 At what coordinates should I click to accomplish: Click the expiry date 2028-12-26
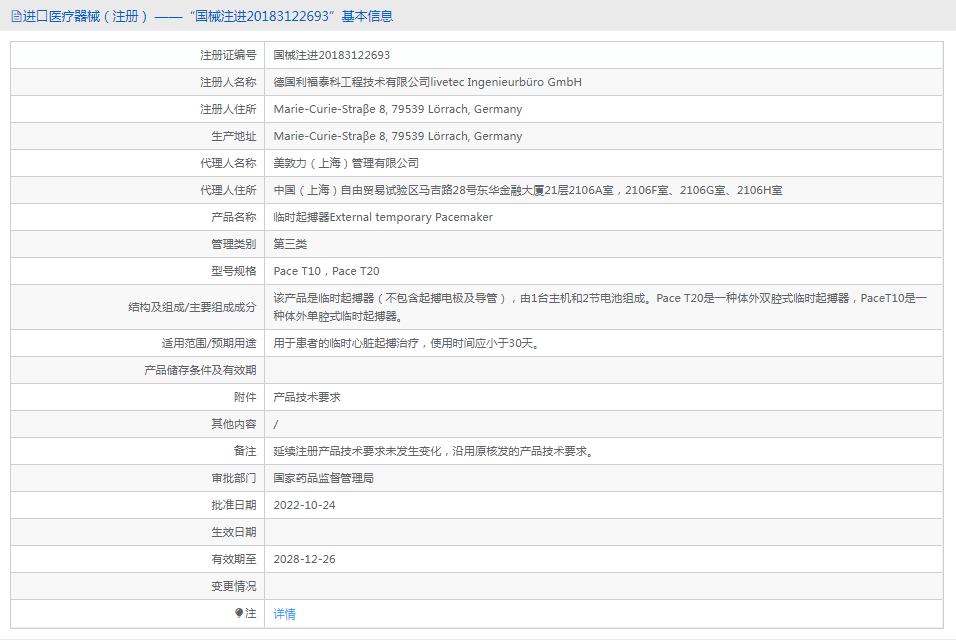[x=305, y=559]
